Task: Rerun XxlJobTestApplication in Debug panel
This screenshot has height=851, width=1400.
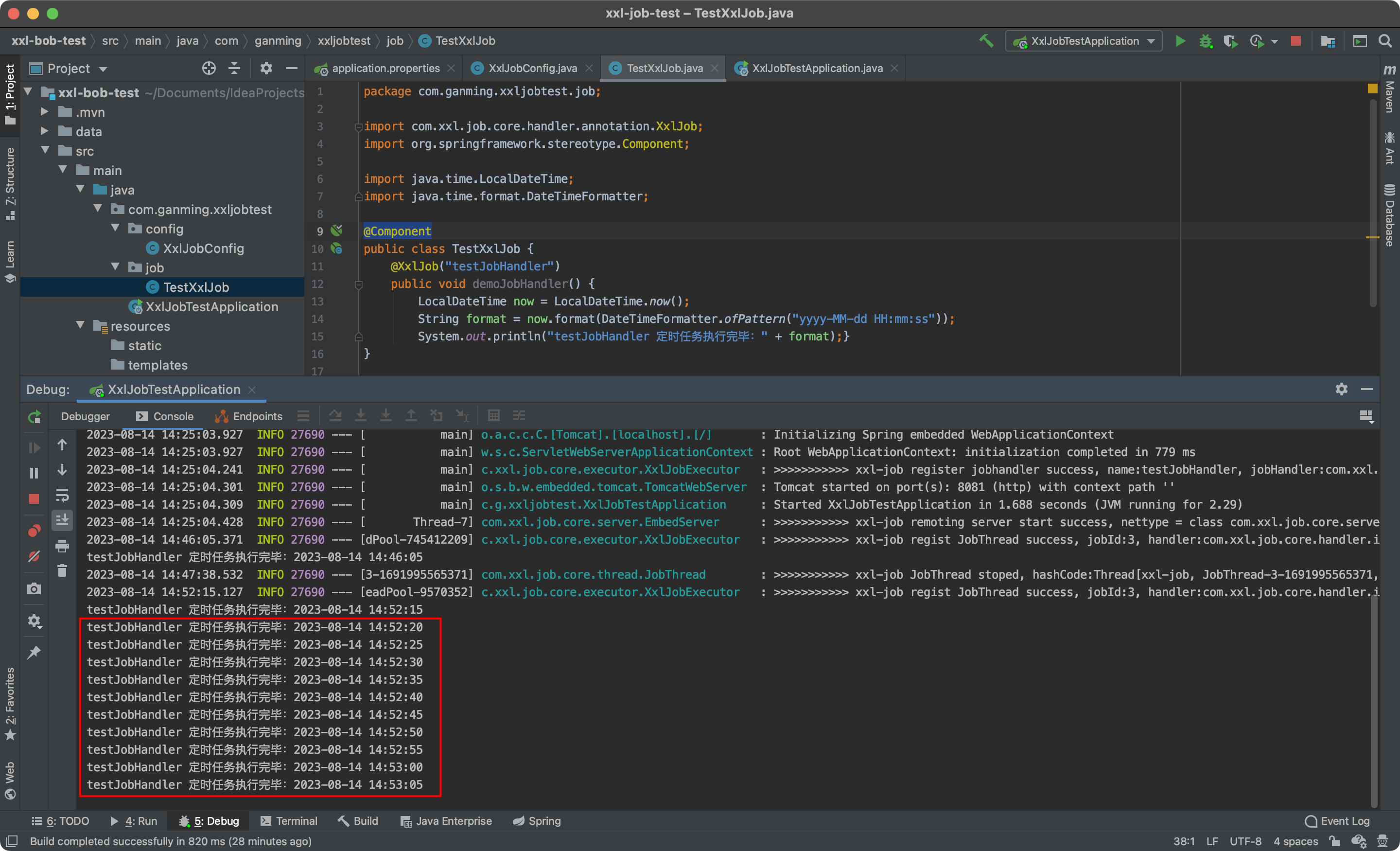Action: pos(34,417)
